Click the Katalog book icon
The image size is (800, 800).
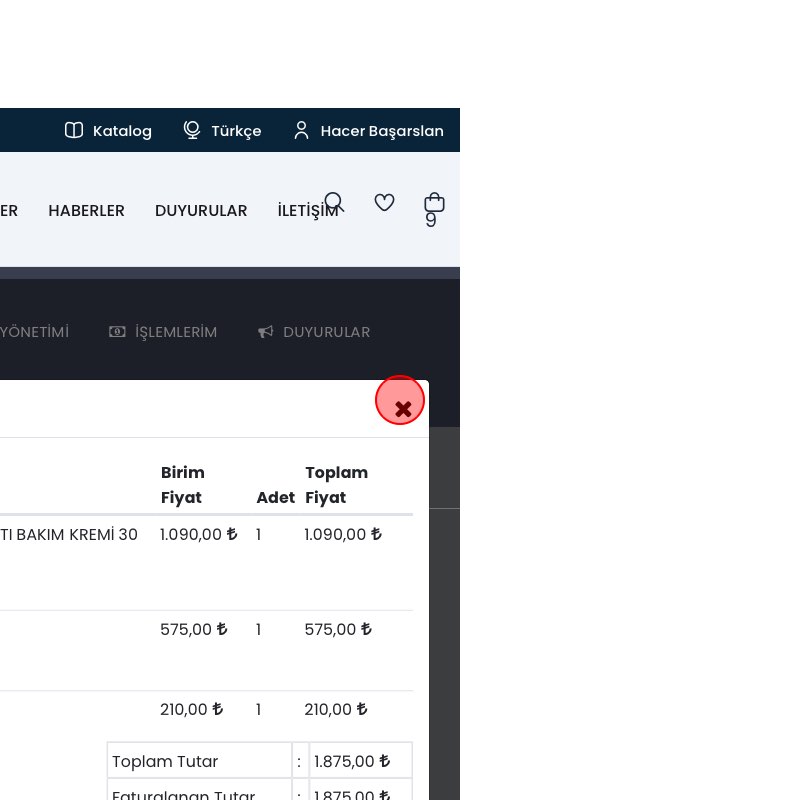pyautogui.click(x=74, y=131)
